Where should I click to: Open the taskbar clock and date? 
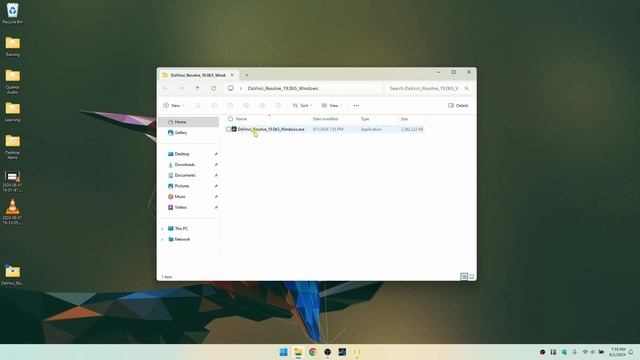click(618, 352)
